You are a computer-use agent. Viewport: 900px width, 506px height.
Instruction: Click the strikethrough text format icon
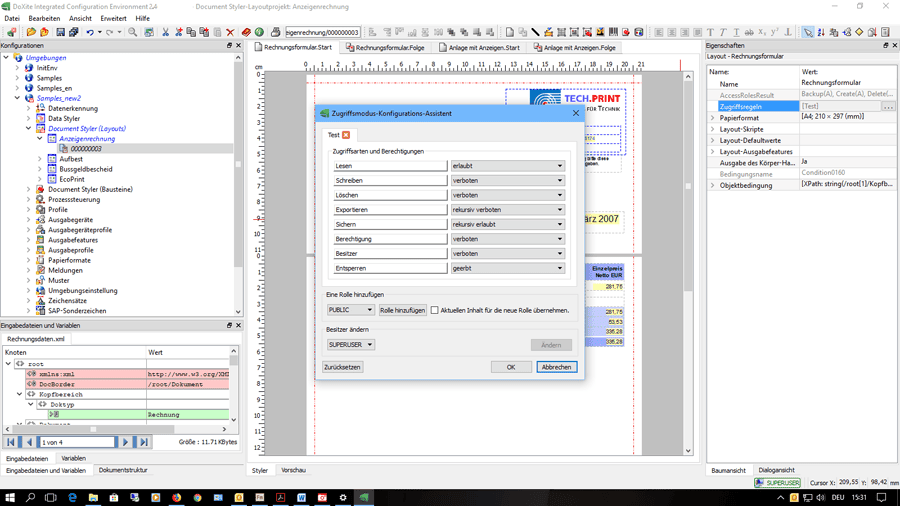pos(749,32)
